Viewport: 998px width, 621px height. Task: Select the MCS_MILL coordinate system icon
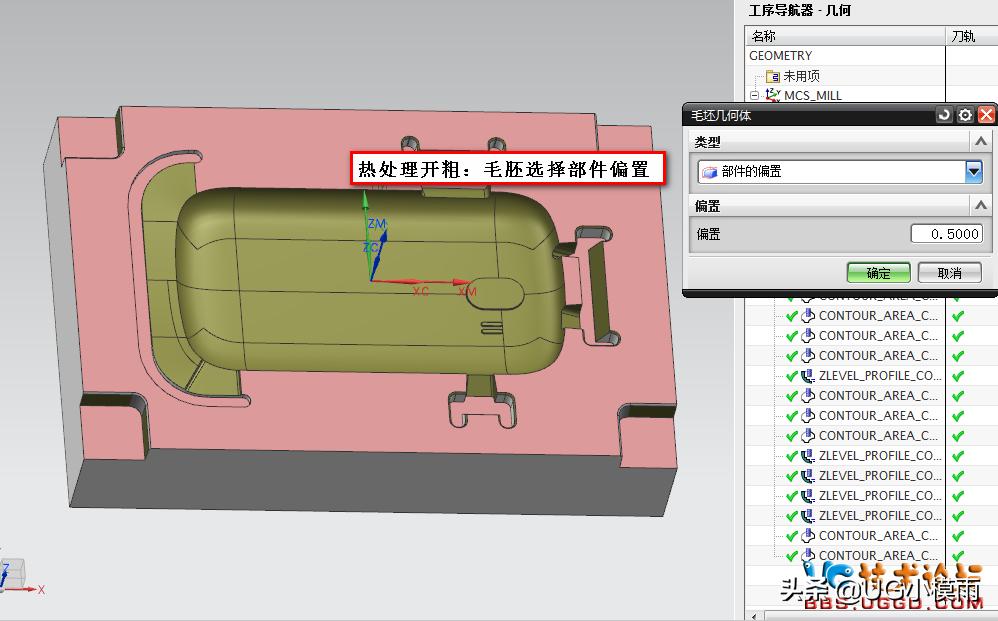(x=773, y=95)
